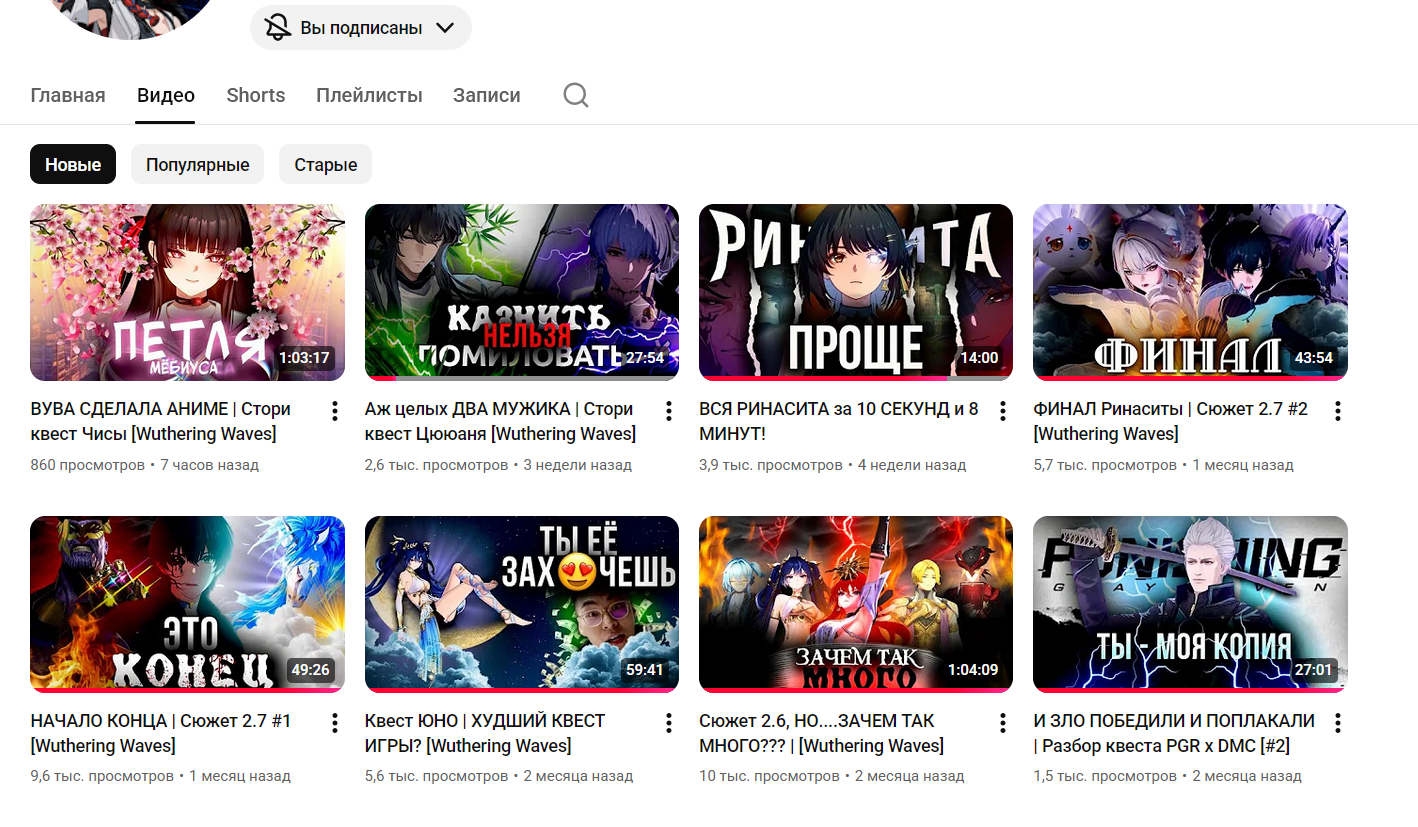
Task: Go to the Shorts tab
Action: pyautogui.click(x=256, y=95)
